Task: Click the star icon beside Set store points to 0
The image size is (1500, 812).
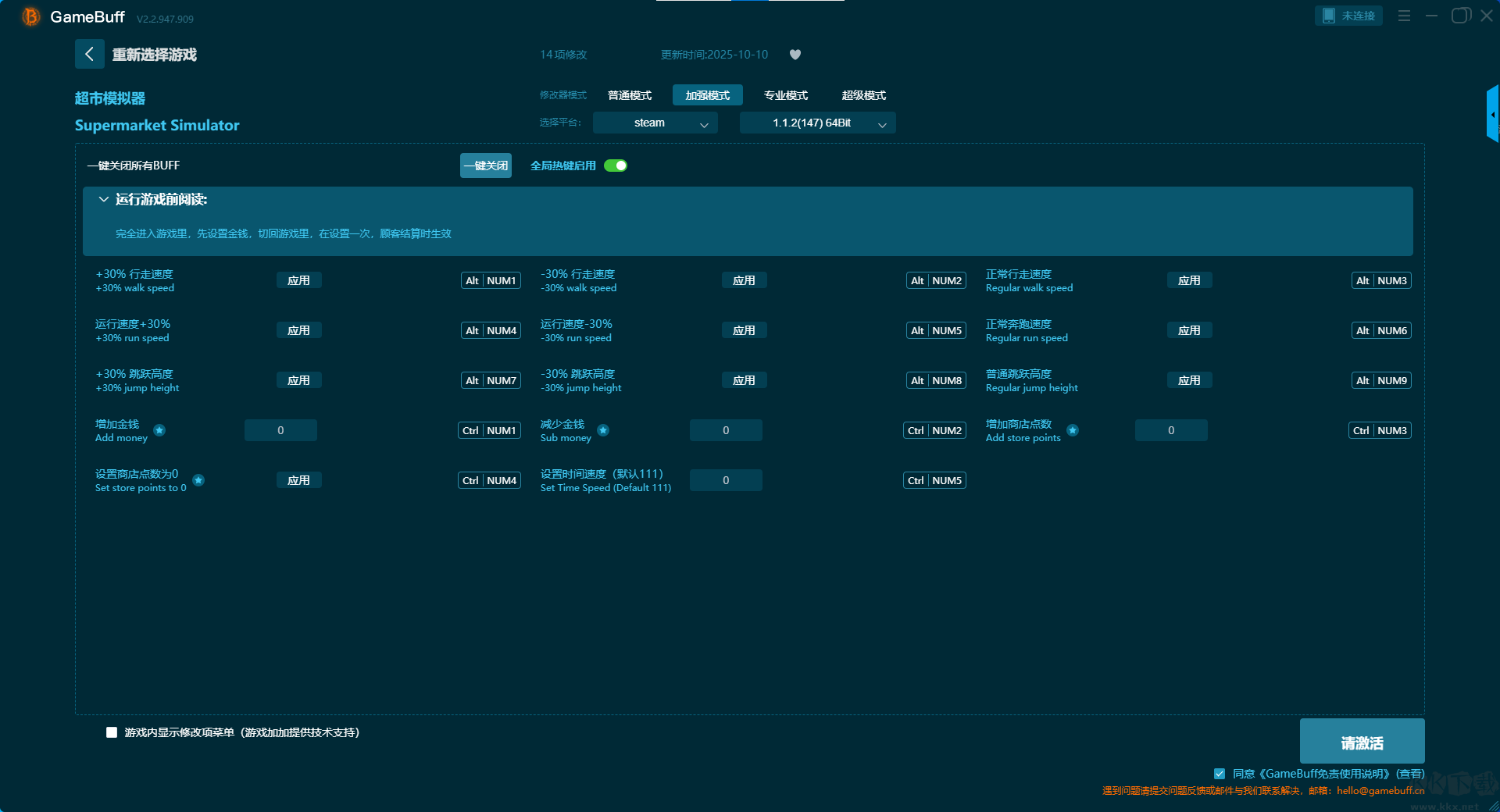Action: (x=198, y=480)
